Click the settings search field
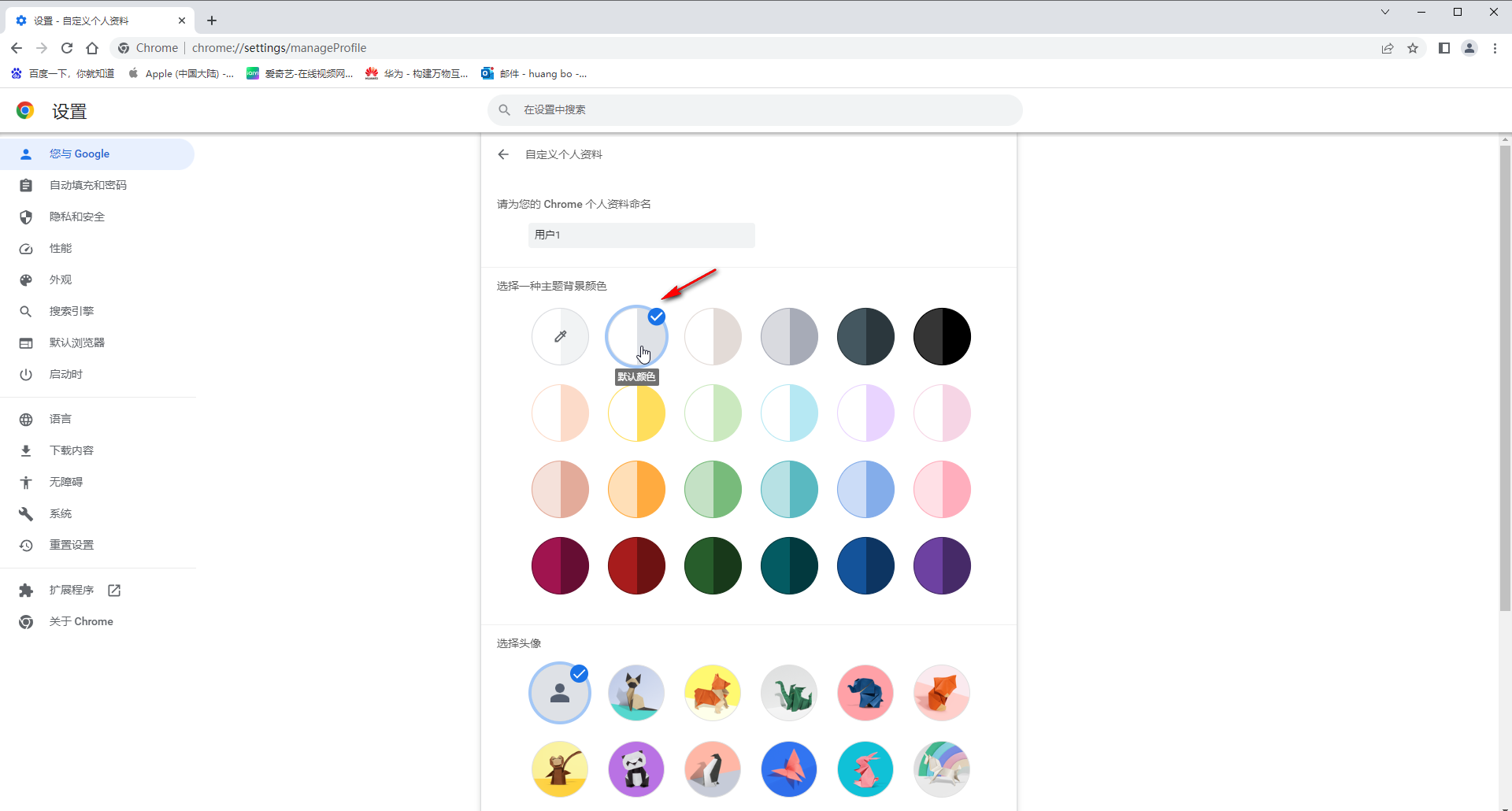 click(755, 110)
